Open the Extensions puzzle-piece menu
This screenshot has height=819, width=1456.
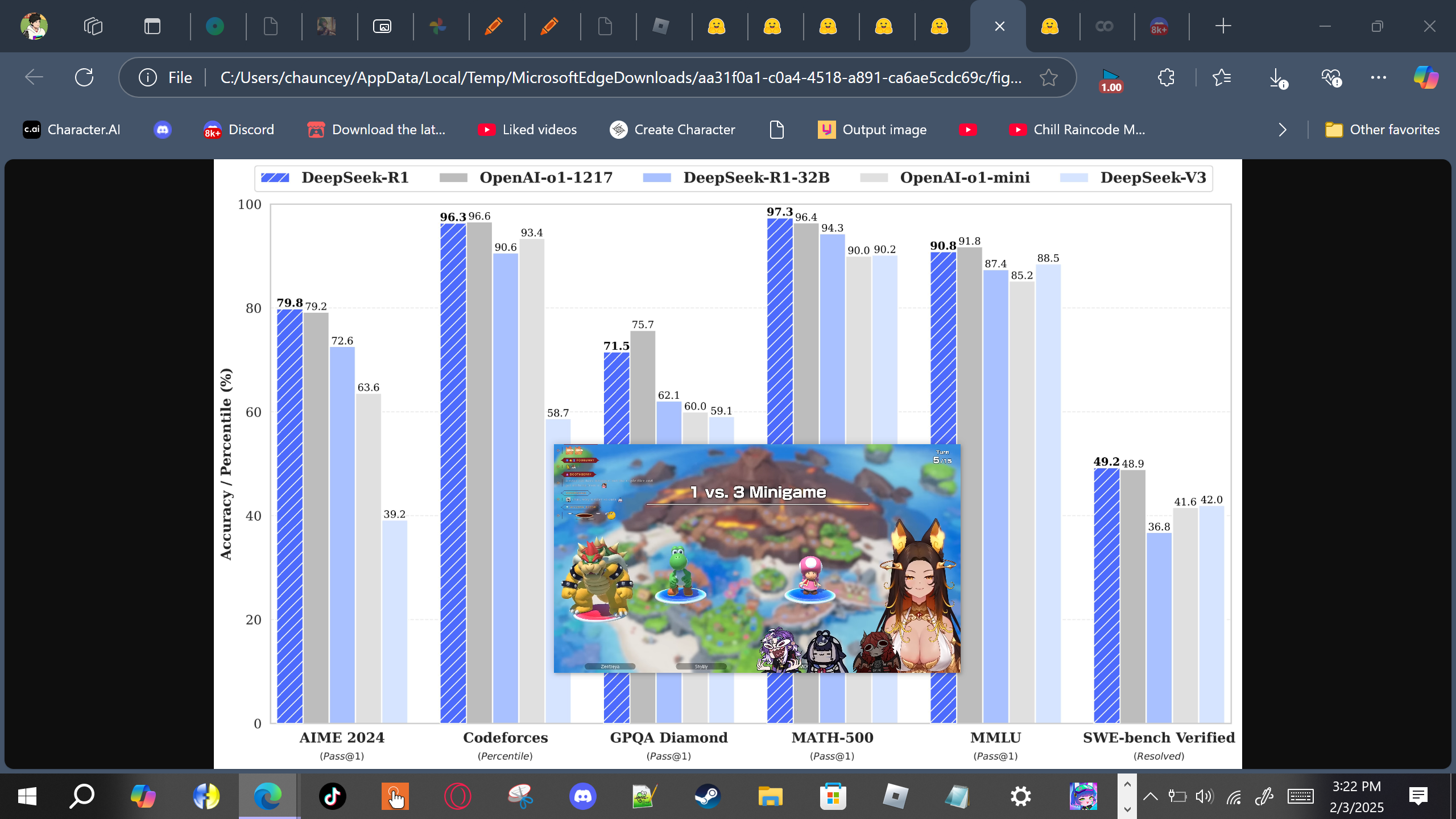click(x=1166, y=77)
